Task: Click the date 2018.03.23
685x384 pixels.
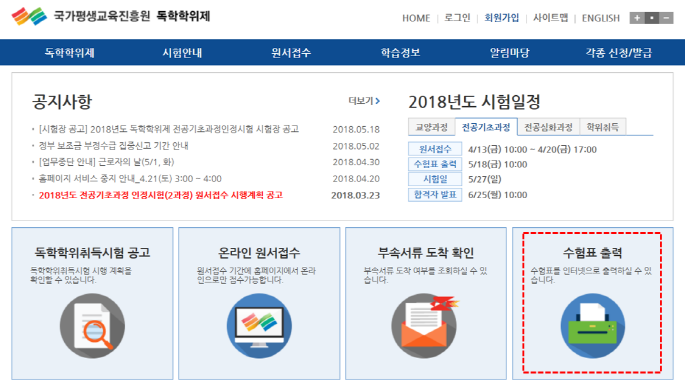Action: [356, 195]
